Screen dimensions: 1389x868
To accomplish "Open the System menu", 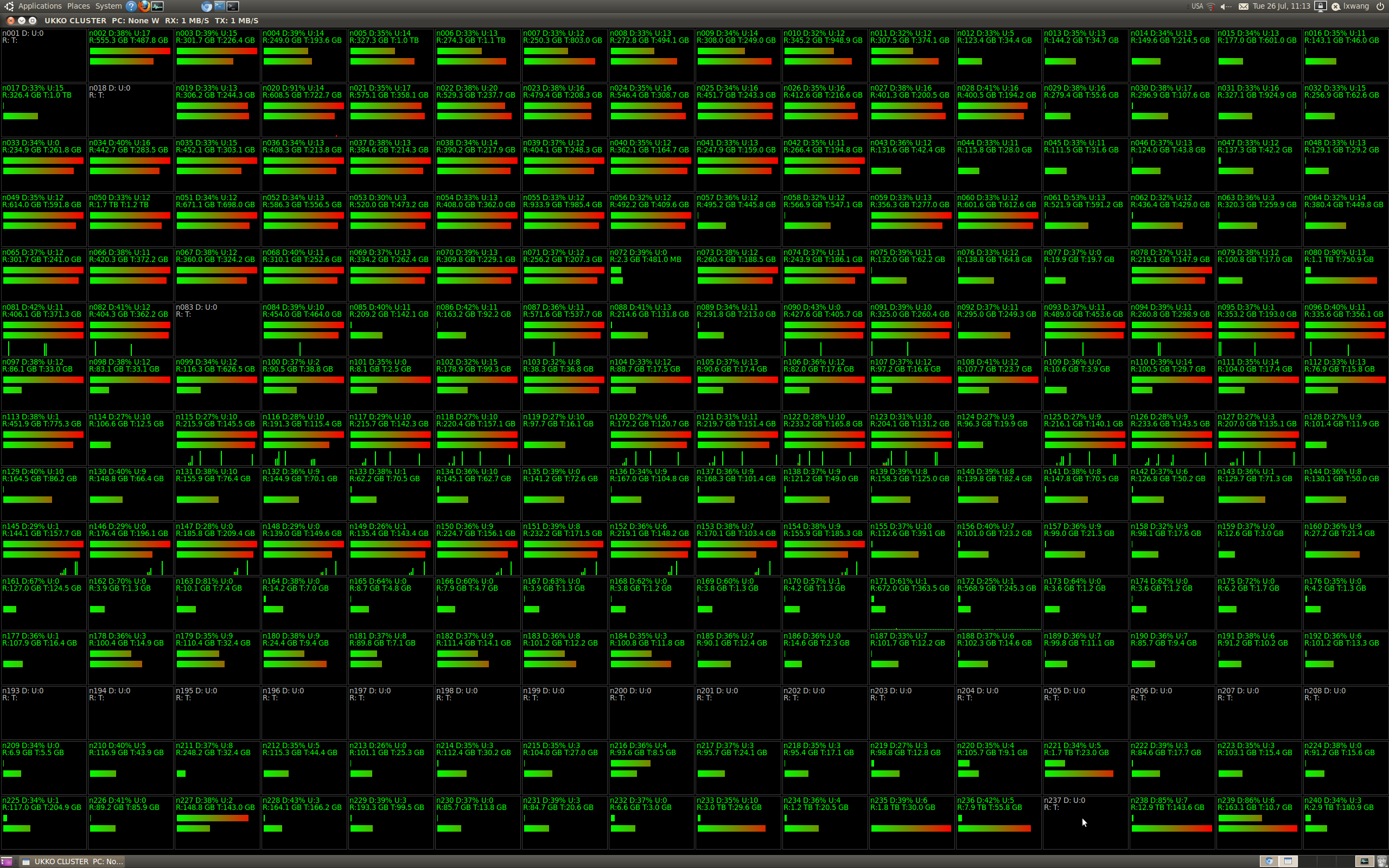I will coord(108,7).
